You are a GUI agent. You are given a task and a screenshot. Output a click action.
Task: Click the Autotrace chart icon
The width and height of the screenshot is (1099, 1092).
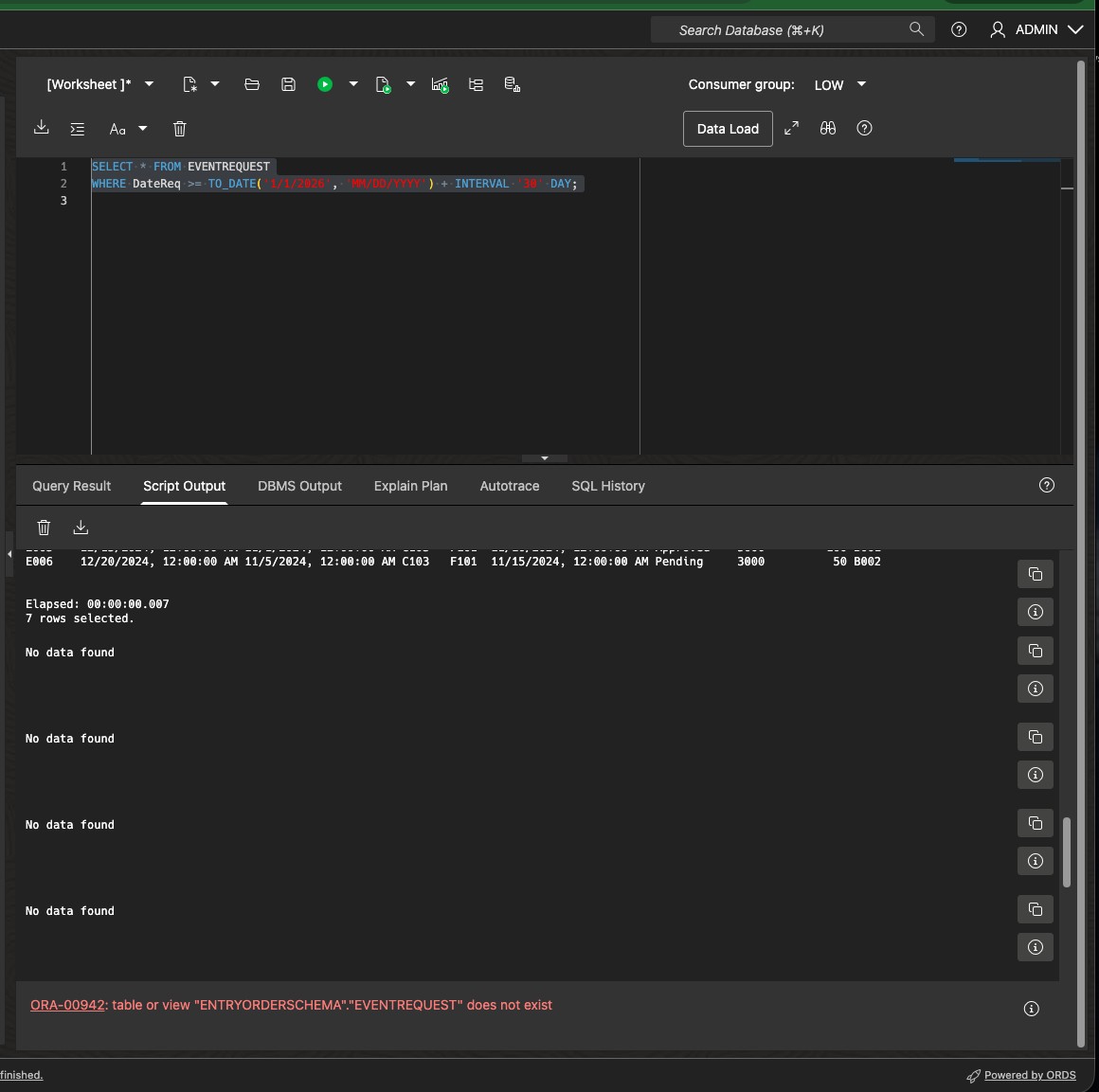coord(441,84)
